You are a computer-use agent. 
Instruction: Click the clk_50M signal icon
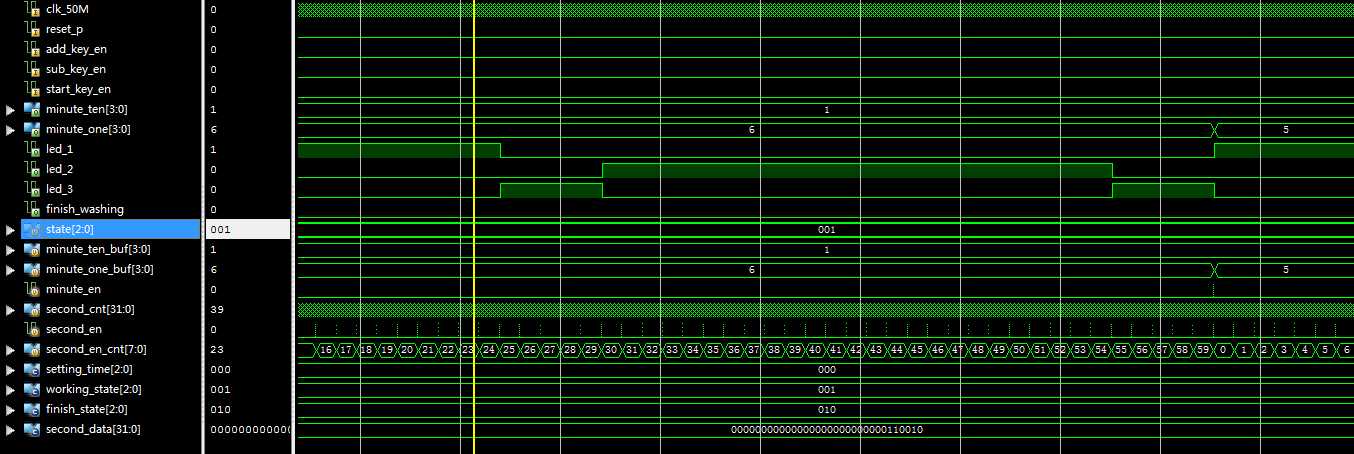(x=31, y=9)
